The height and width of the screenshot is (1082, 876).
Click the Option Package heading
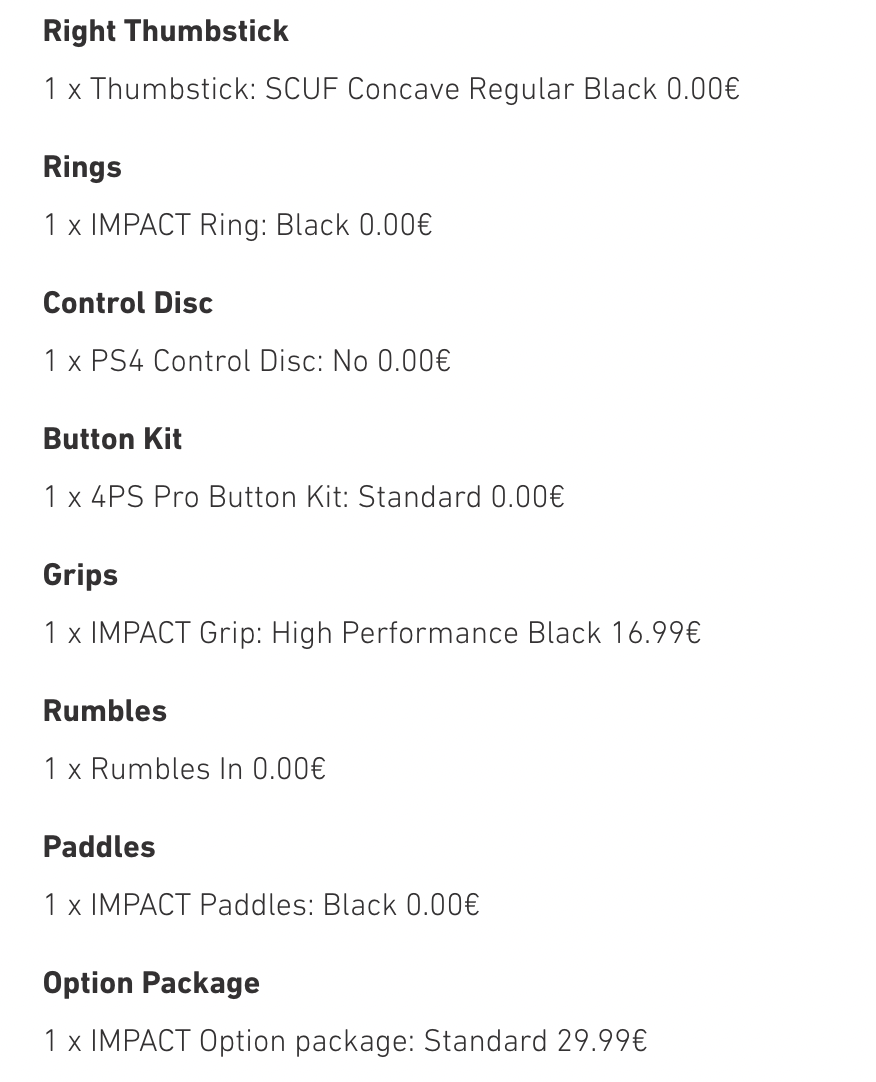coord(151,983)
